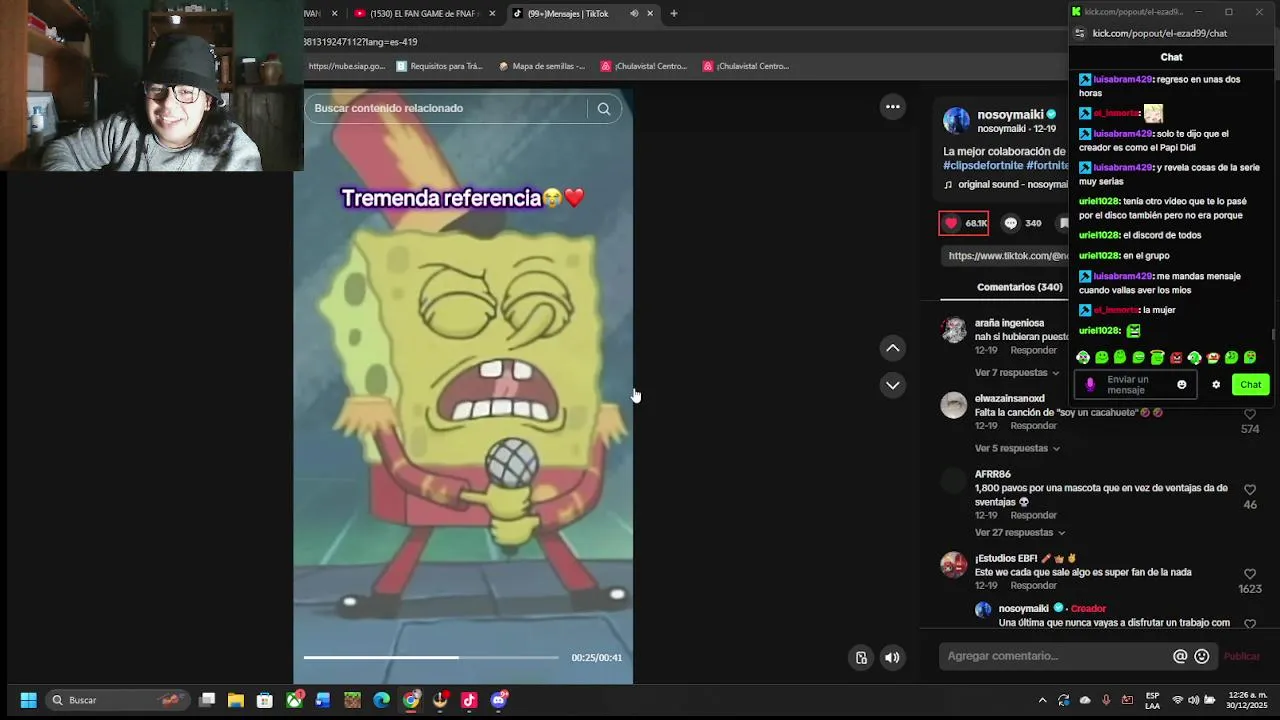This screenshot has height=720, width=1280.
Task: Toggle the picture-in-picture mini player icon
Action: (861, 657)
